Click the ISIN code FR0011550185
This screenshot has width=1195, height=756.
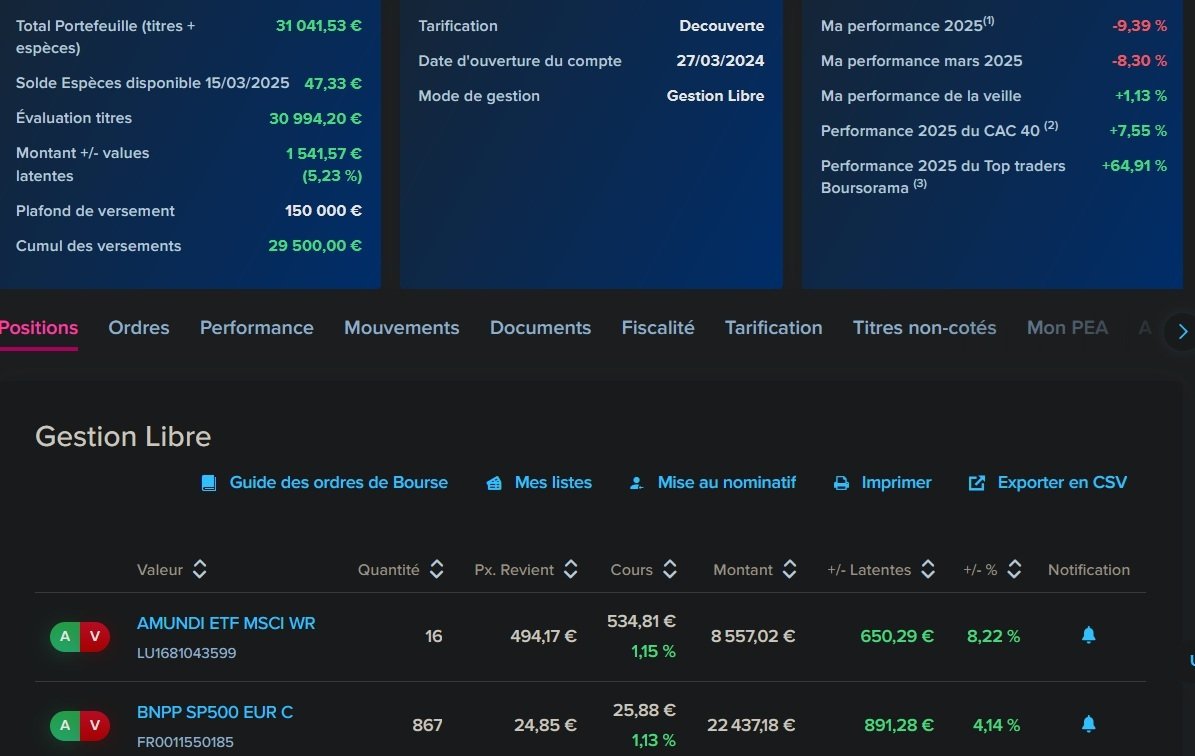point(185,742)
